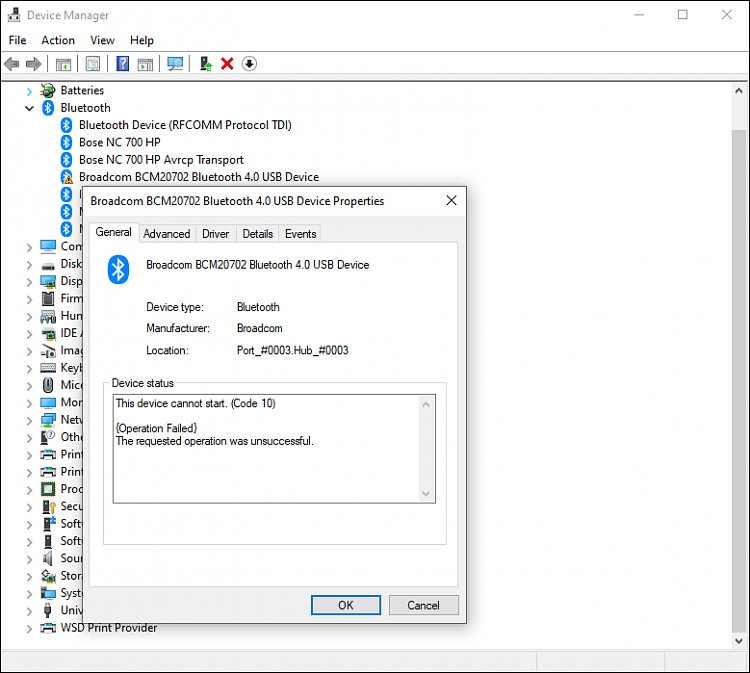Viewport: 750px width, 673px height.
Task: Click the Device Manager tree scrollbar thumb
Action: tap(739, 380)
